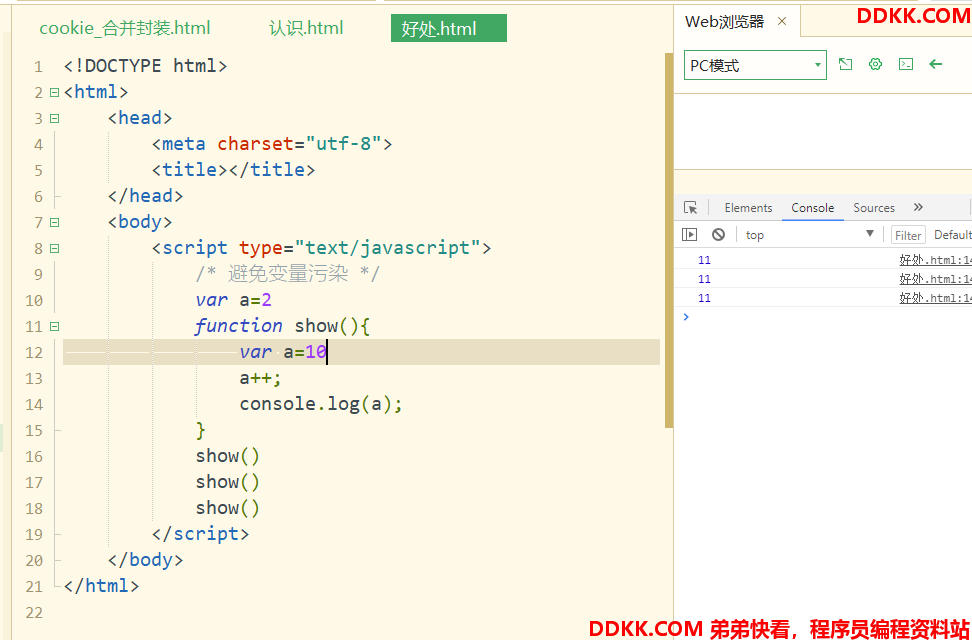The image size is (972, 640).
Task: Click the first show() call on line 16
Action: coord(228,456)
